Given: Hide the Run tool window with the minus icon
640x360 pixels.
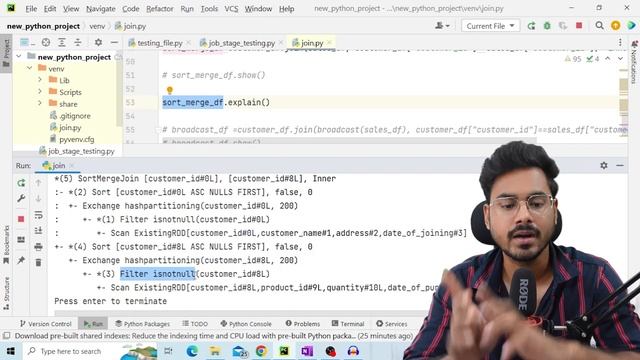Looking at the screenshot, I should click(620, 165).
